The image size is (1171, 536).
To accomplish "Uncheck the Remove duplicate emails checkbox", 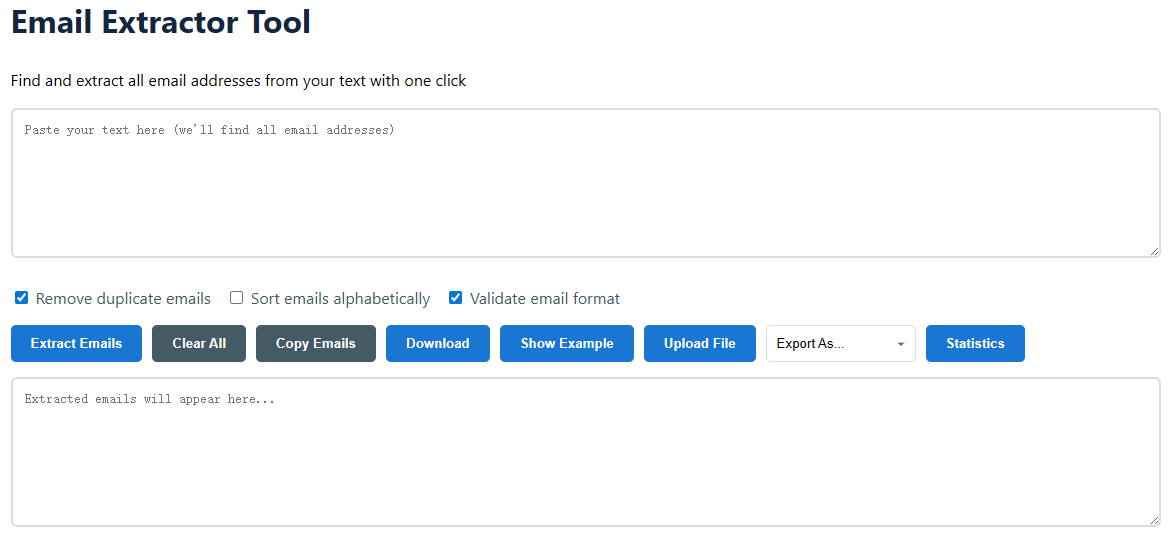I will point(22,298).
